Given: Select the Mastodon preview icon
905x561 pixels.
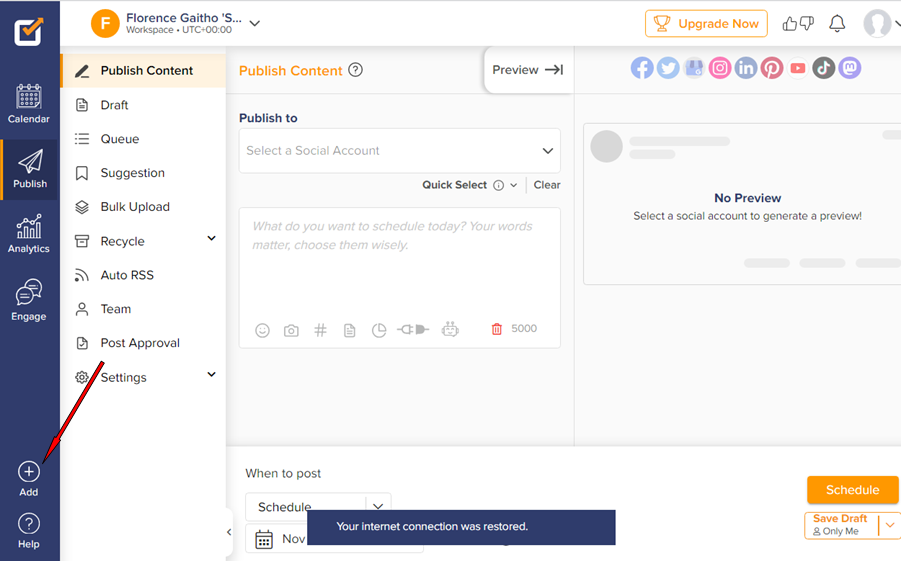Looking at the screenshot, I should (x=850, y=68).
